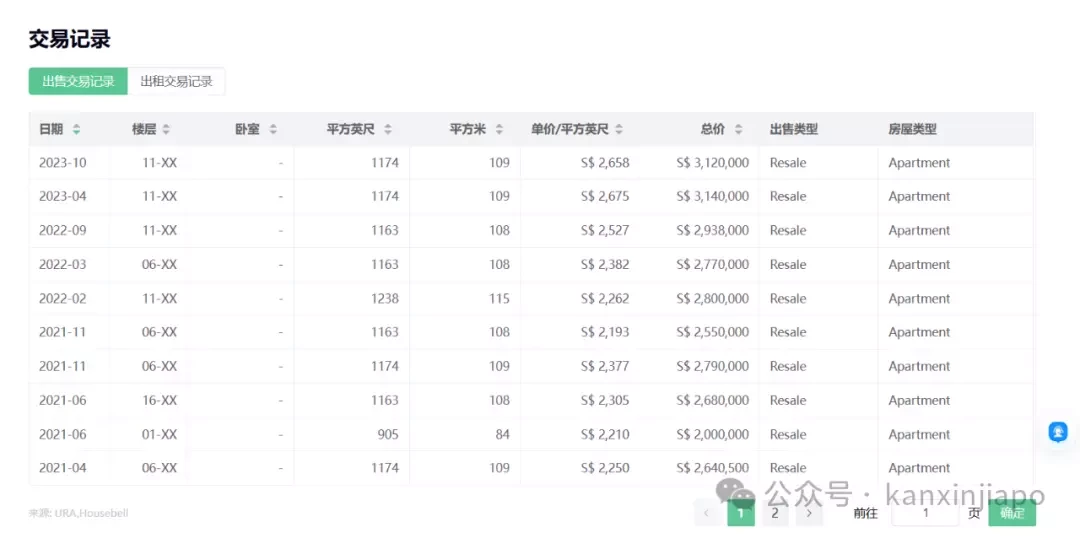Screen dimensions: 1080x538
Task: Click the 交易记录 heading
Action: [x=70, y=39]
